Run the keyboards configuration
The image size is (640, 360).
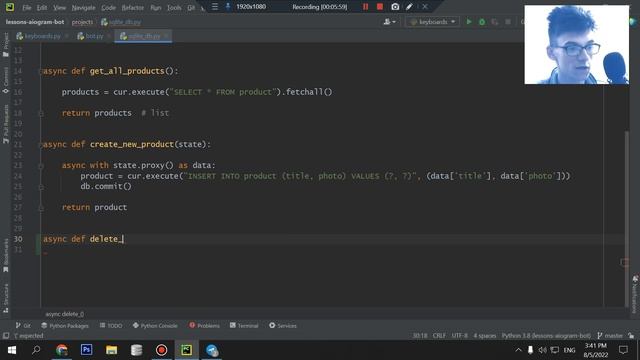point(469,22)
